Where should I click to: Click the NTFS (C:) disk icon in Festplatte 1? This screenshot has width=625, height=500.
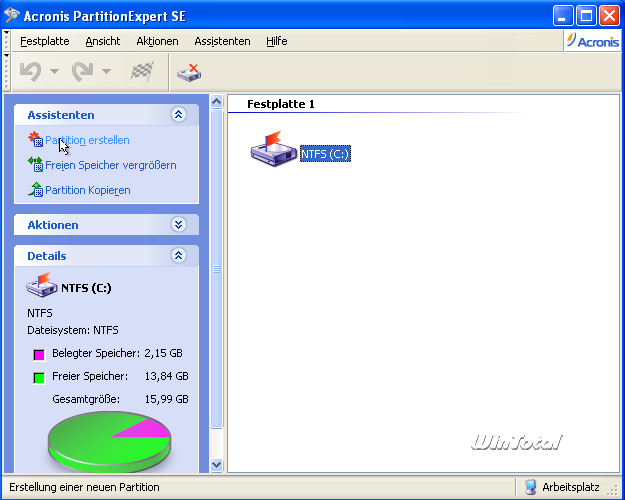[274, 149]
